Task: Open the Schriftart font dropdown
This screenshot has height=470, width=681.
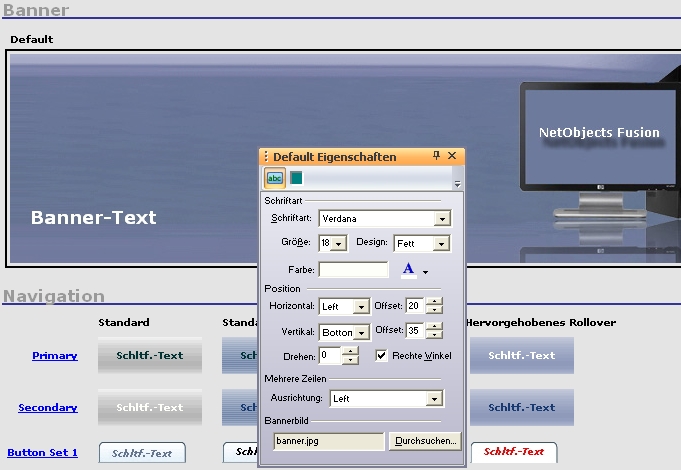Action: pos(442,218)
